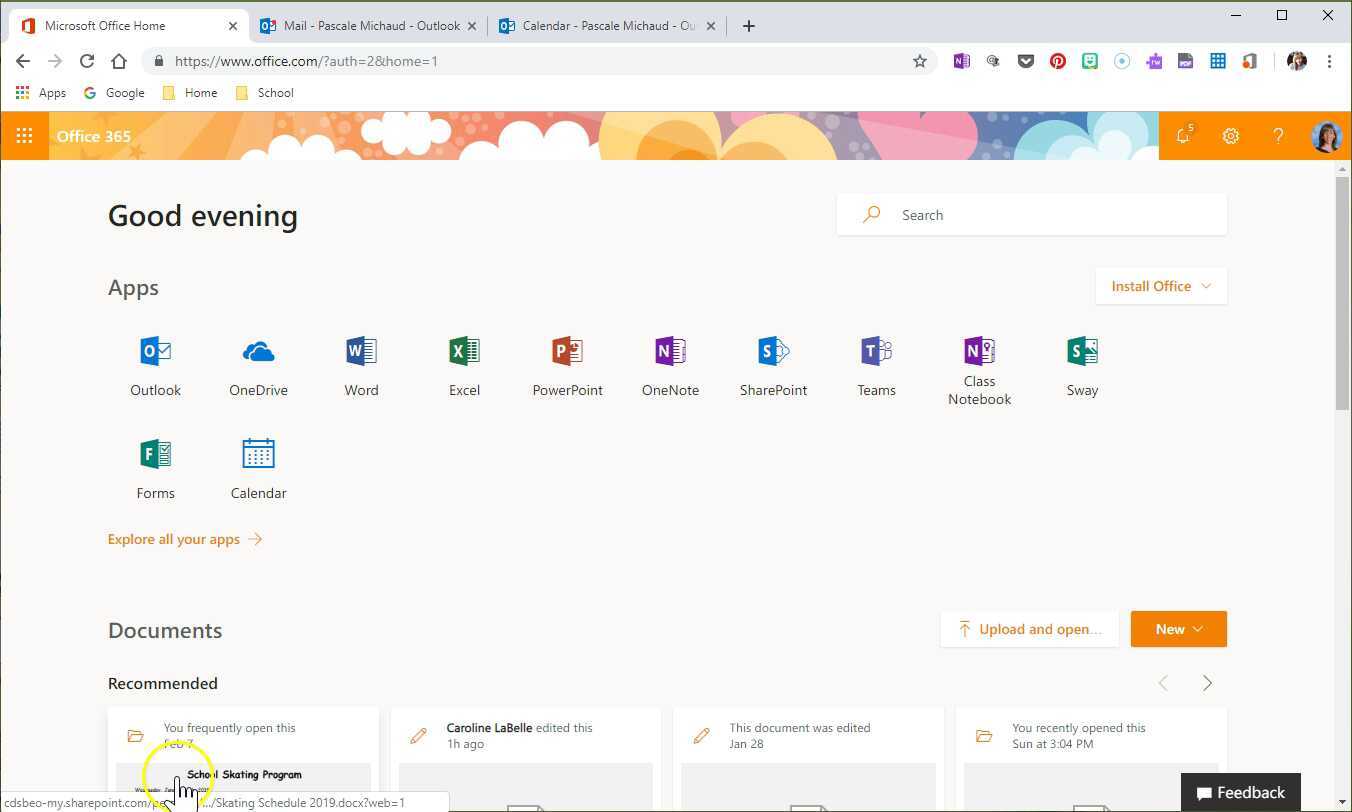Open the account profile picture in Office header
The height and width of the screenshot is (812, 1352).
click(1326, 136)
